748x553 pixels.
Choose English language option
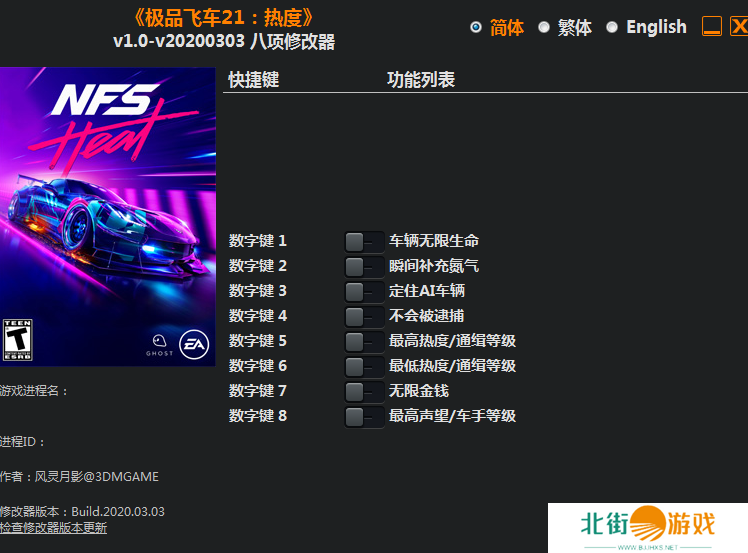click(612, 27)
